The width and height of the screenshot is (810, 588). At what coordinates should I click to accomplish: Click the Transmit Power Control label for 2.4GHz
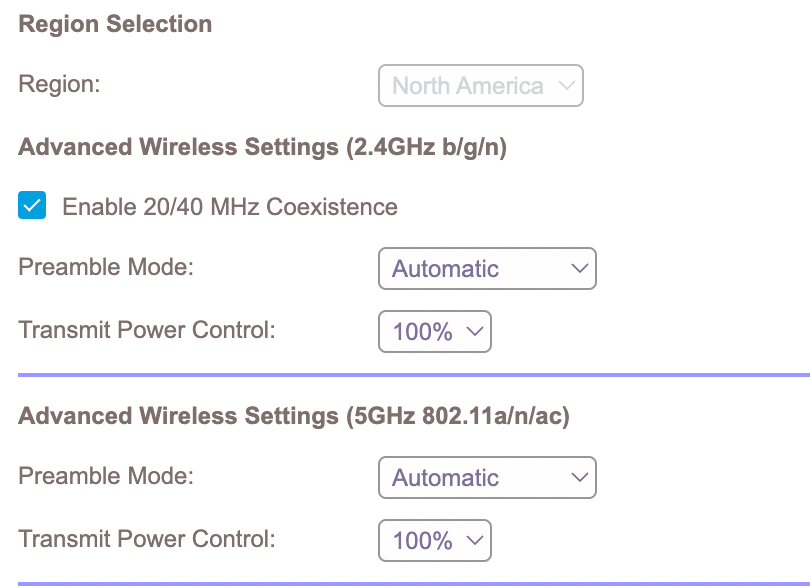pyautogui.click(x=146, y=328)
